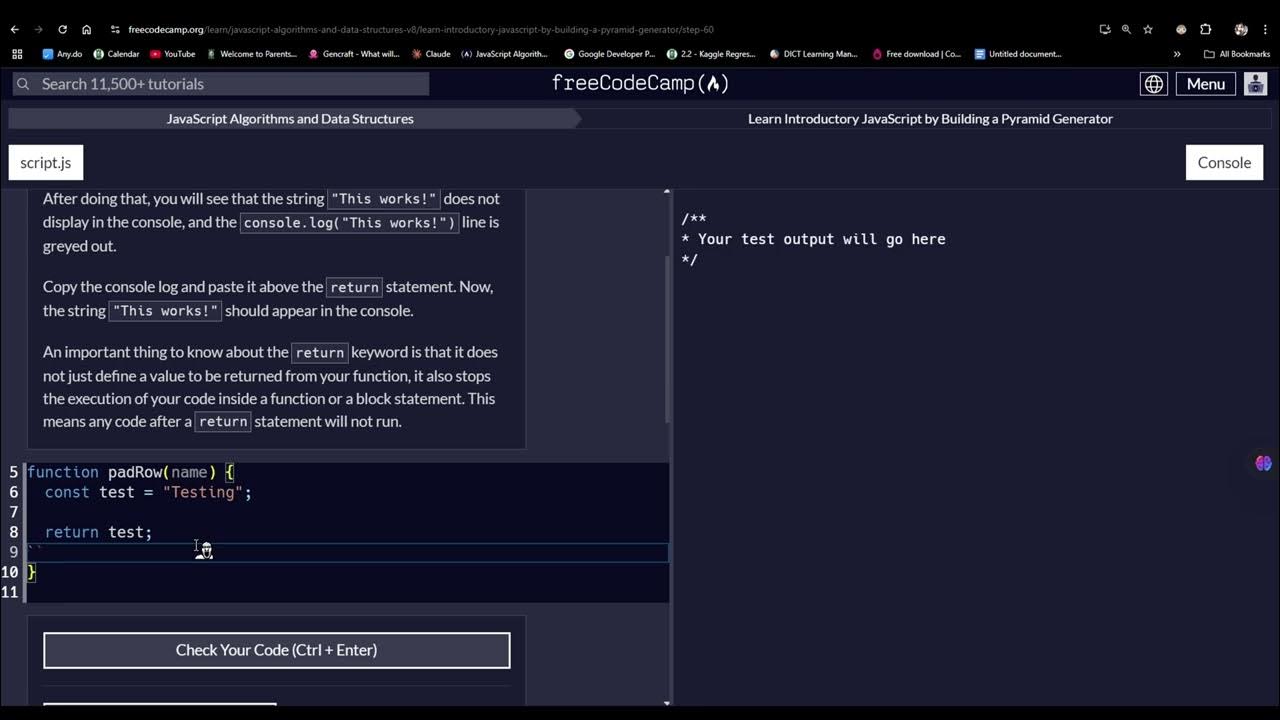Open DICT Learning Management bookmark
The width and height of the screenshot is (1280, 720).
[x=812, y=54]
